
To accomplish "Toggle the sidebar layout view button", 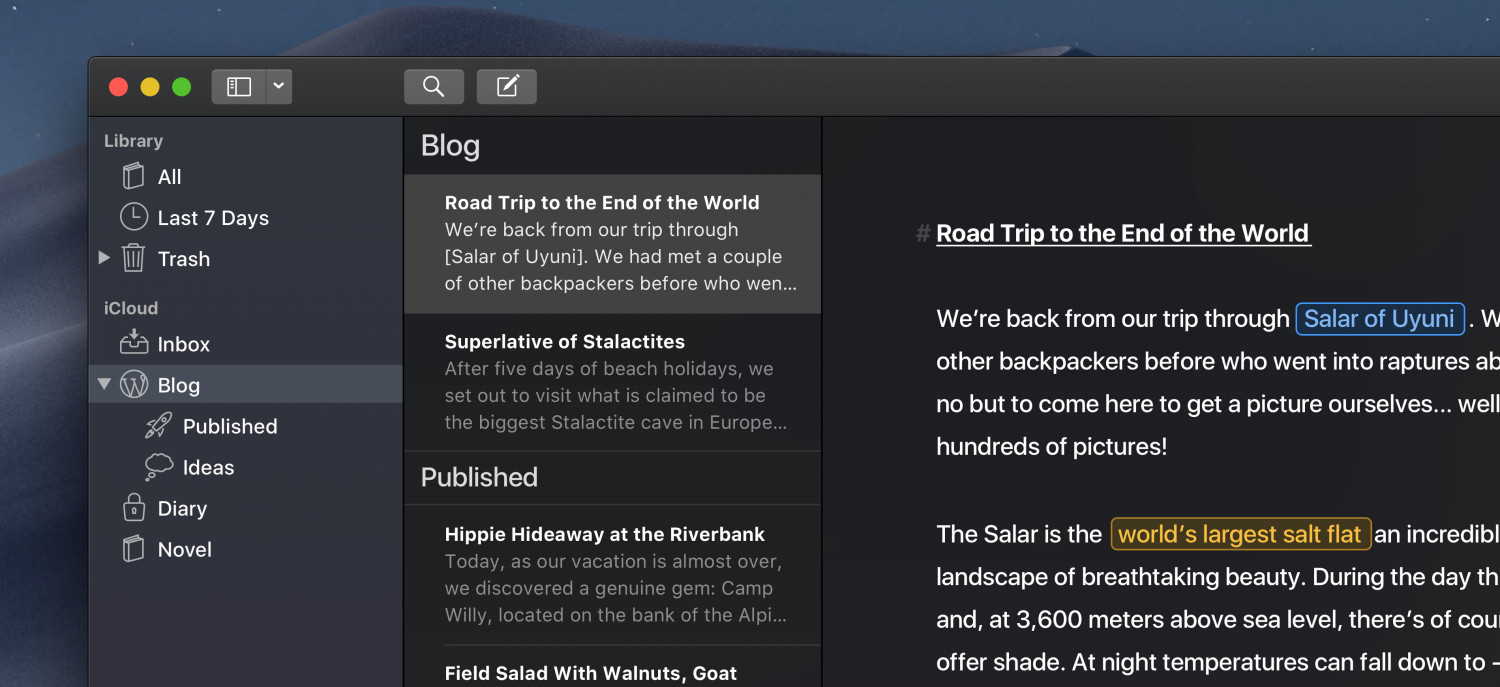I will [x=239, y=87].
